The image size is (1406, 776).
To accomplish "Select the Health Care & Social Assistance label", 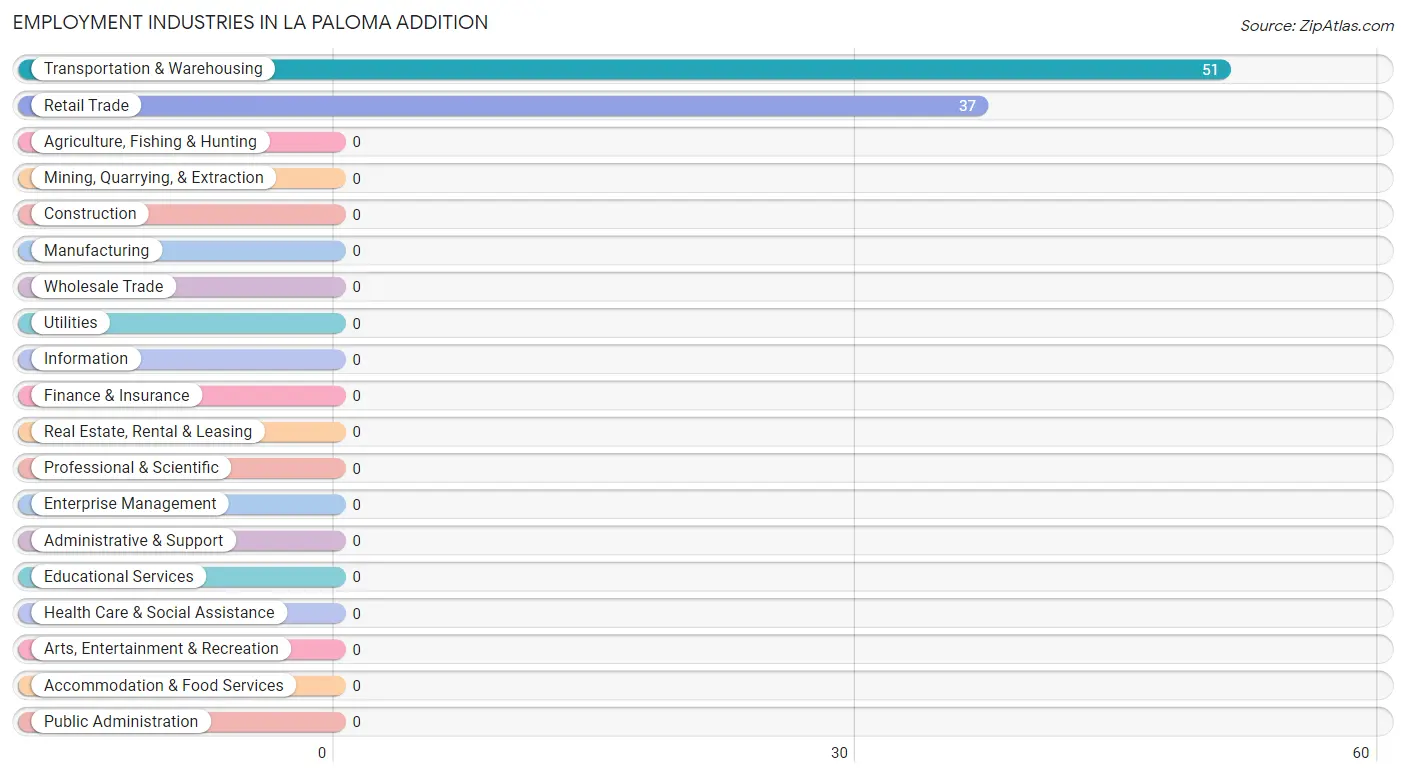I will click(159, 613).
